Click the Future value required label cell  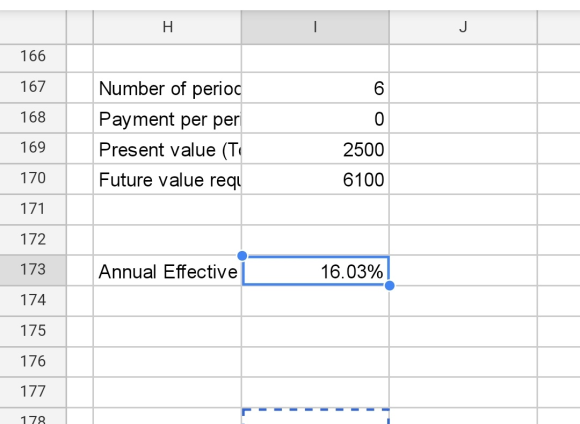167,179
